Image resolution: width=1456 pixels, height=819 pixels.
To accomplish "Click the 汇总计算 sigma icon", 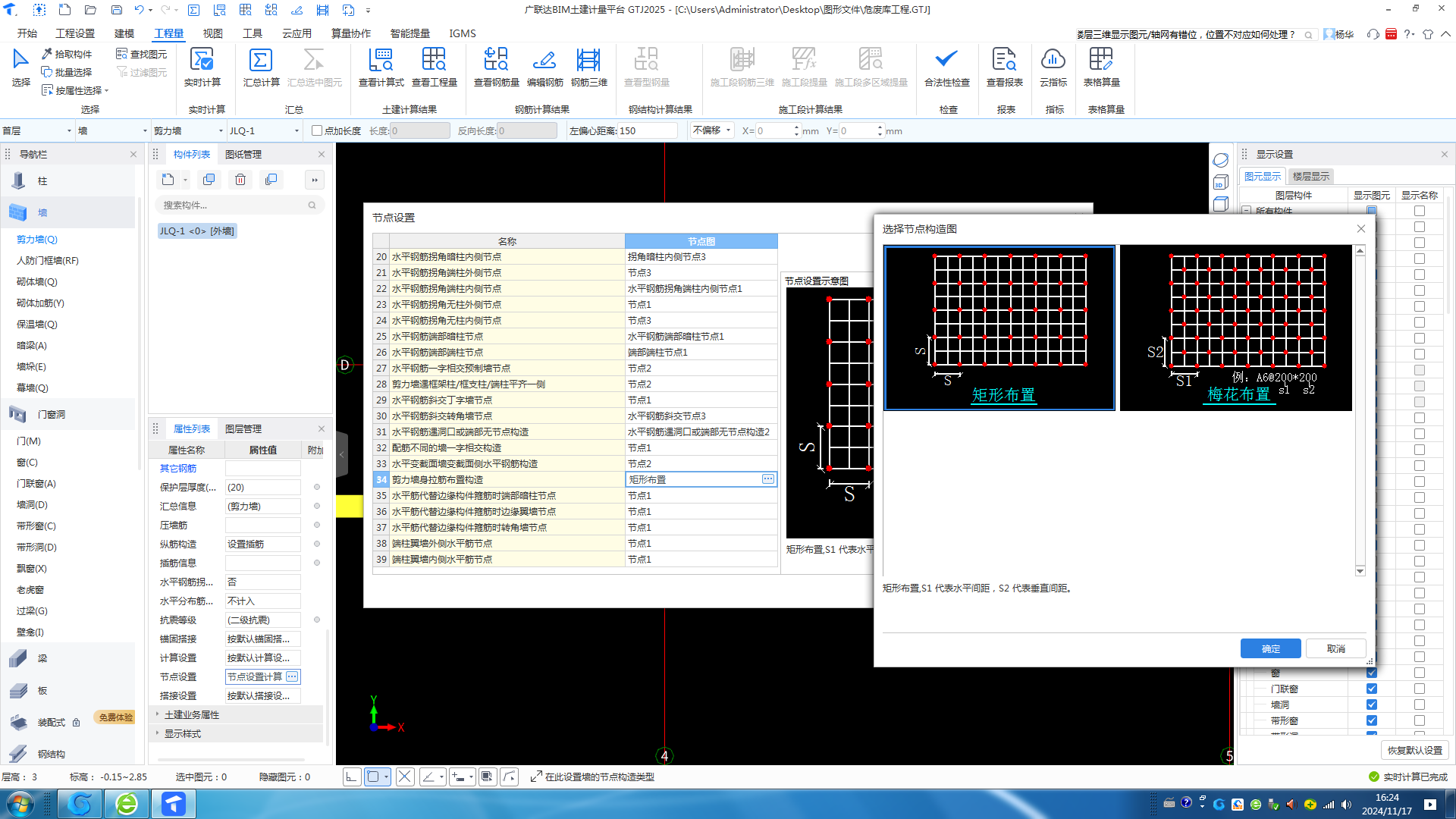I will point(260,60).
